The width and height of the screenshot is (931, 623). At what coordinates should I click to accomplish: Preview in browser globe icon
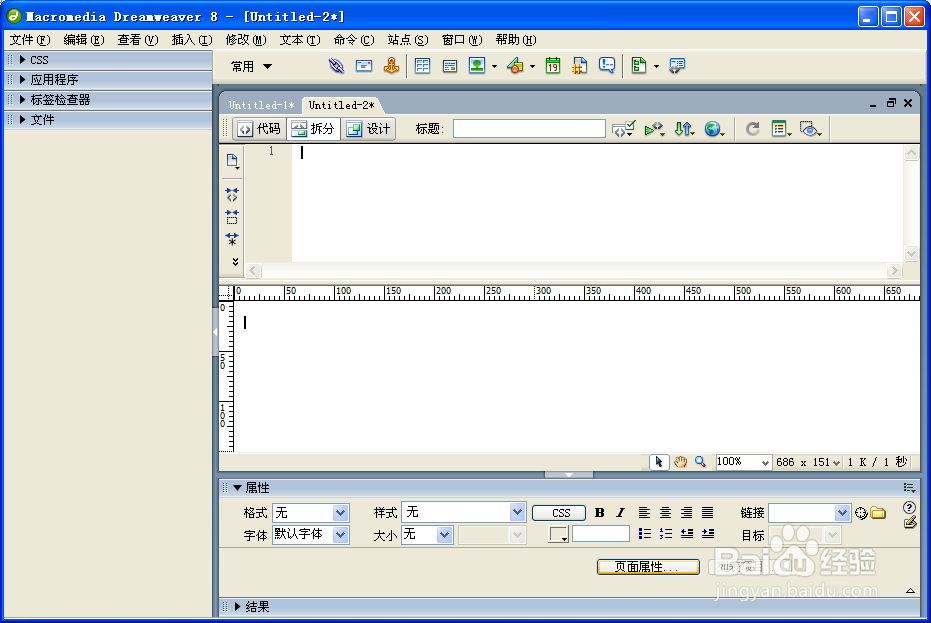pyautogui.click(x=714, y=129)
